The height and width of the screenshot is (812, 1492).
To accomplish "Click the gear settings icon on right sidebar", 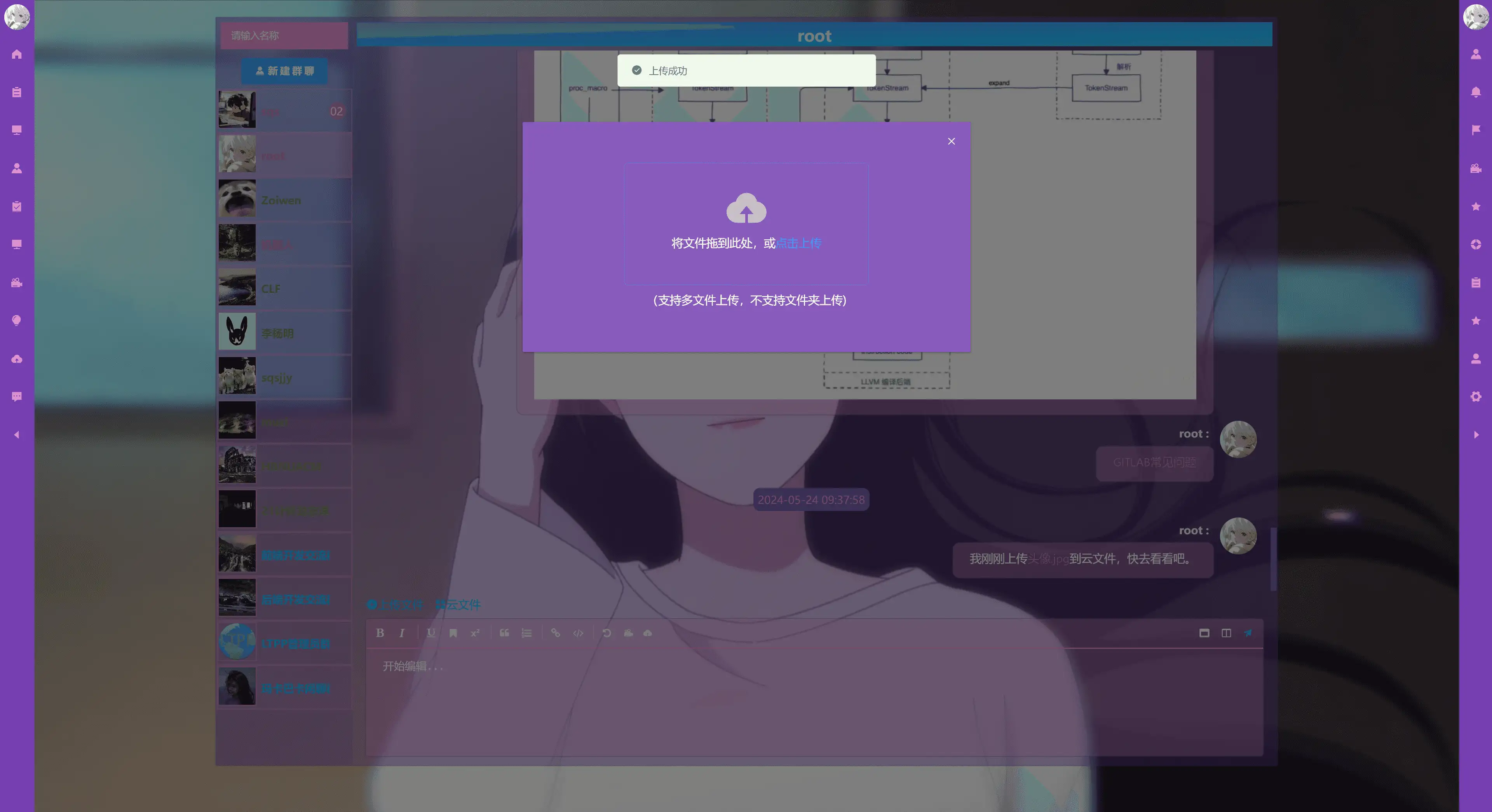I will pos(1475,397).
